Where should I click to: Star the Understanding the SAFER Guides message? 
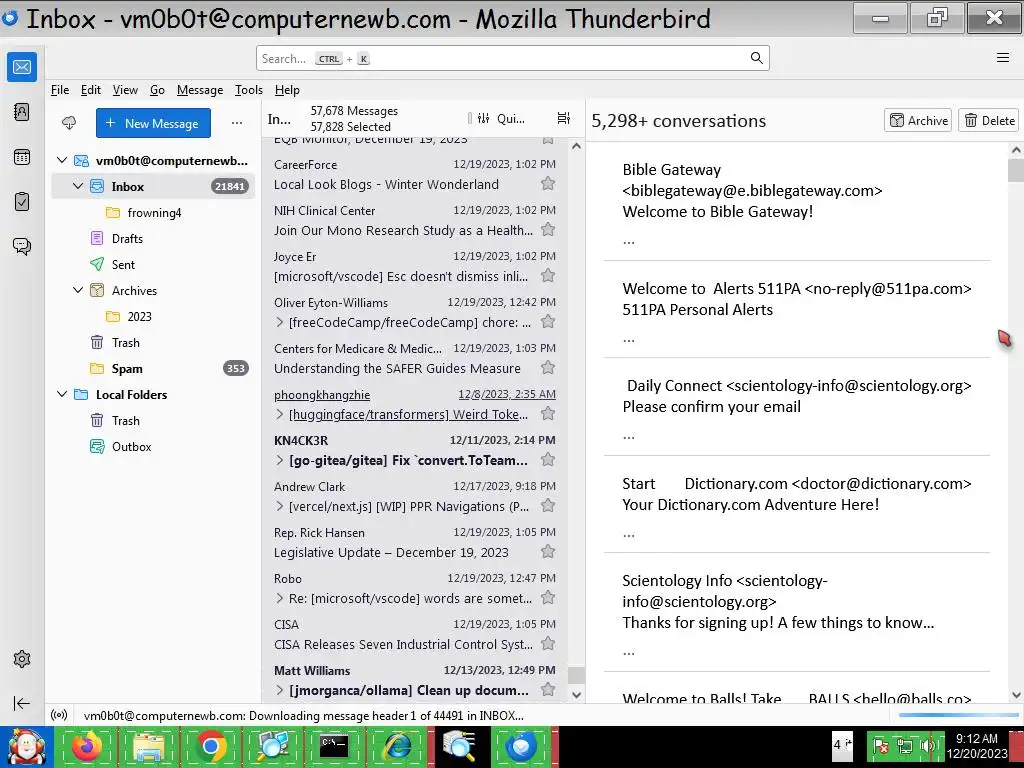(548, 368)
